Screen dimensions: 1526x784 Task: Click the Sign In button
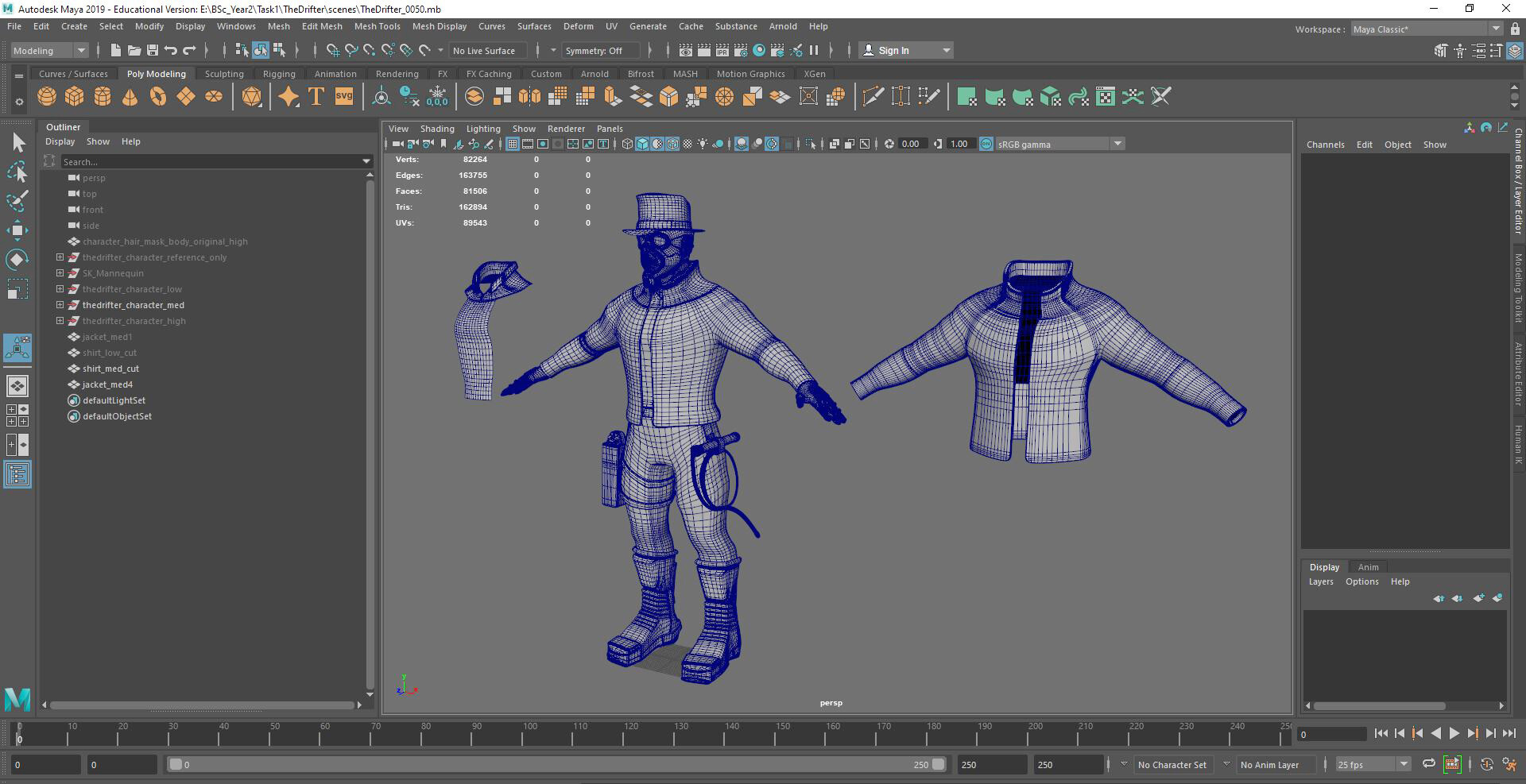pyautogui.click(x=894, y=50)
